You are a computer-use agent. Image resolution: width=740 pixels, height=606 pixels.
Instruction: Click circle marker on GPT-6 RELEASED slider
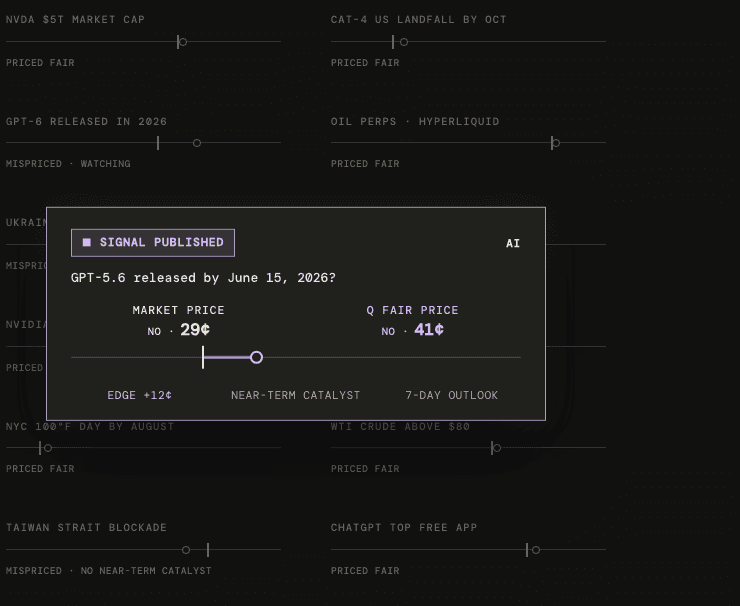click(197, 143)
